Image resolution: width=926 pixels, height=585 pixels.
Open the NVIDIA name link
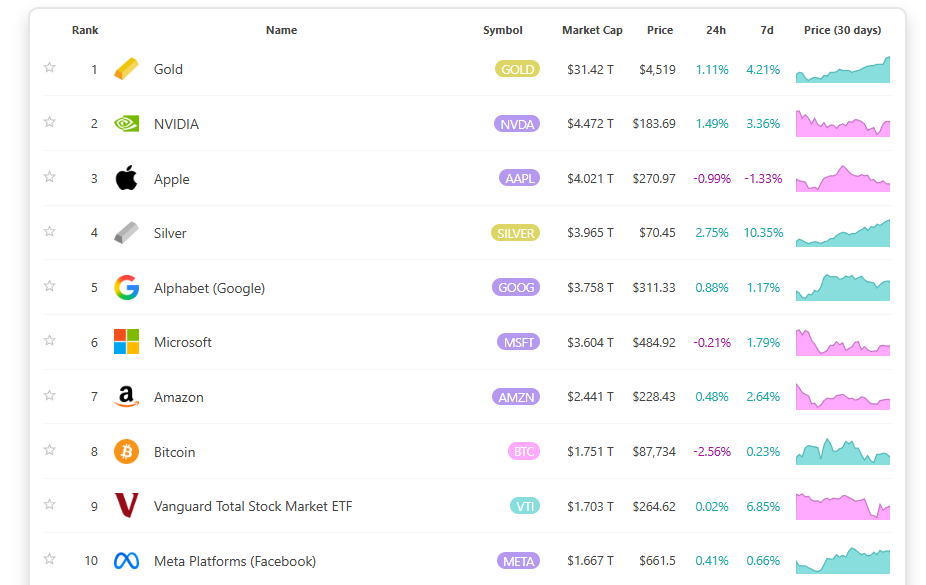point(175,123)
